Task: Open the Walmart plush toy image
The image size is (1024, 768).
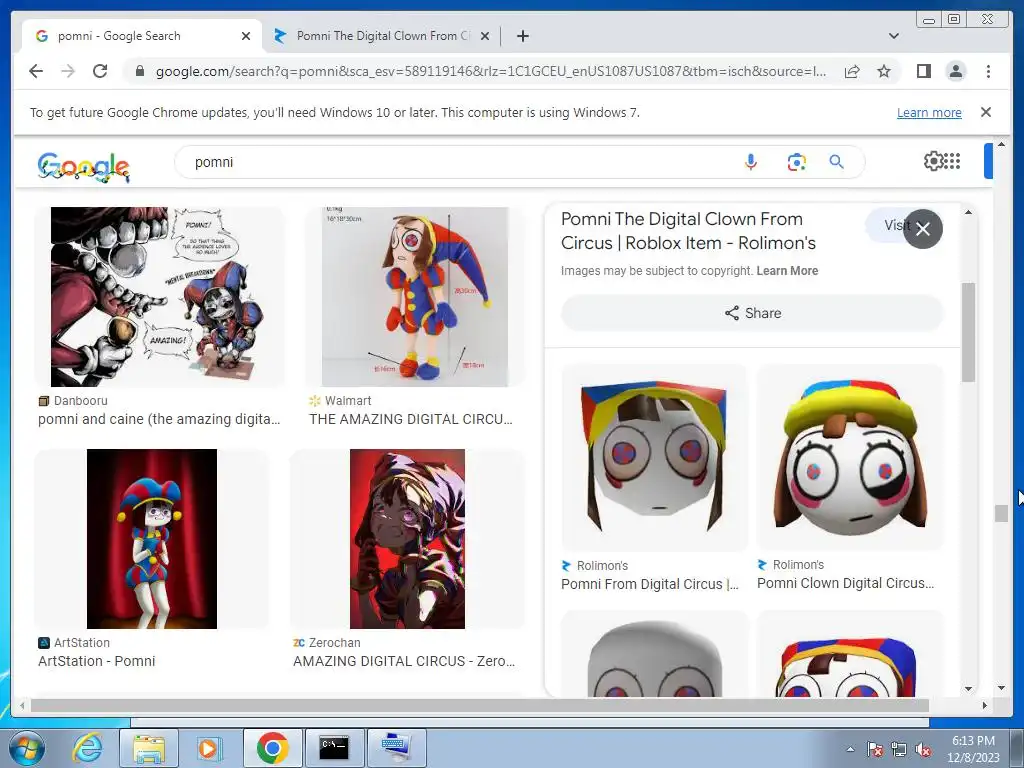Action: tap(415, 297)
